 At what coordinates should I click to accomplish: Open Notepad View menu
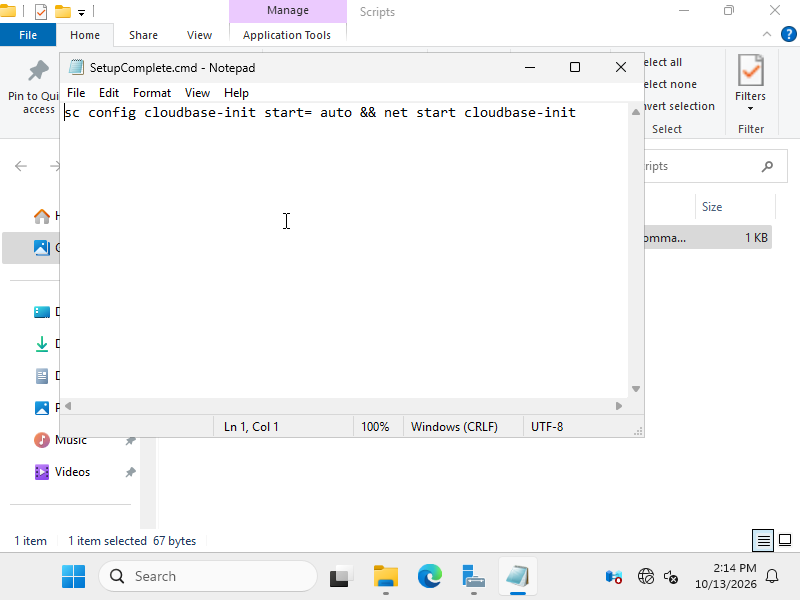tap(197, 93)
